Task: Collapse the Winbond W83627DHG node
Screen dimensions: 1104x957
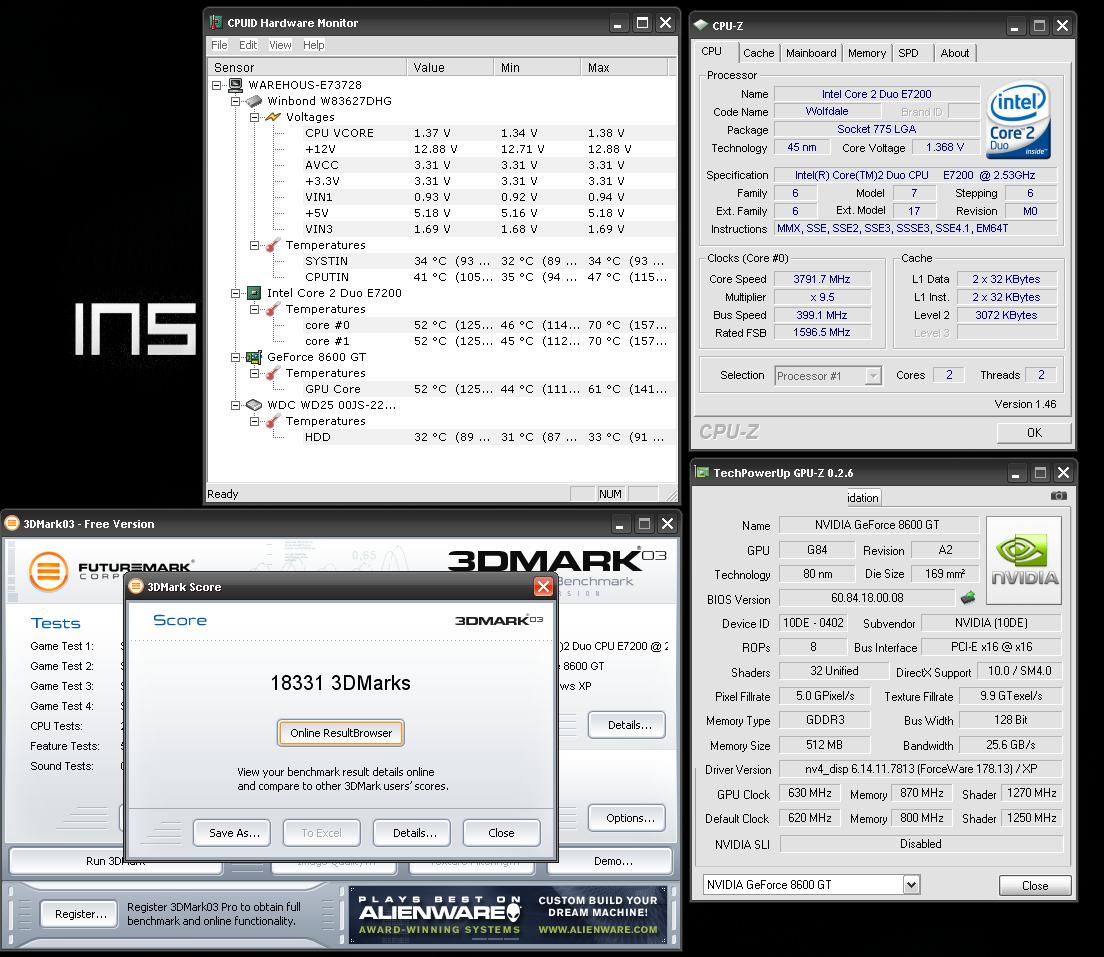Action: [x=236, y=101]
